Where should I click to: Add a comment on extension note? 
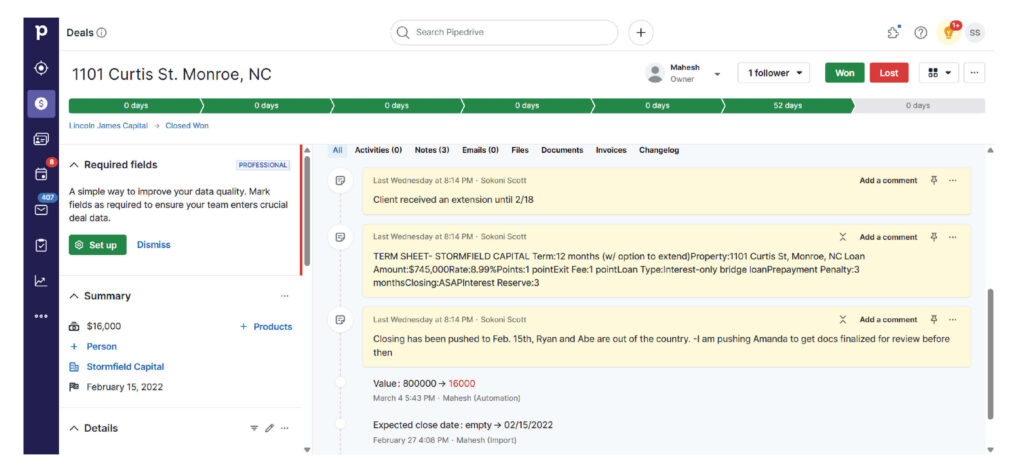pos(888,180)
